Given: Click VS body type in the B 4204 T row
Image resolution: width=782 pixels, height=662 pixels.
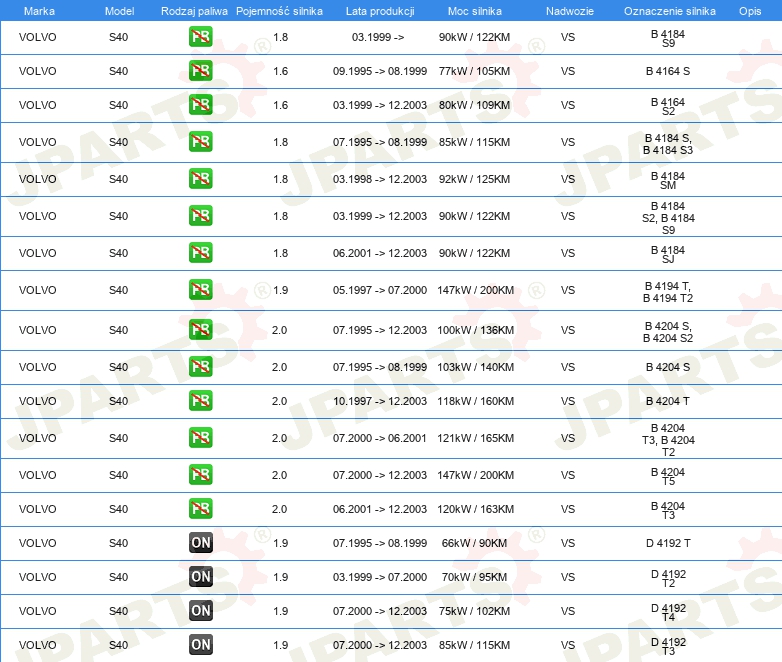Looking at the screenshot, I should tap(568, 401).
